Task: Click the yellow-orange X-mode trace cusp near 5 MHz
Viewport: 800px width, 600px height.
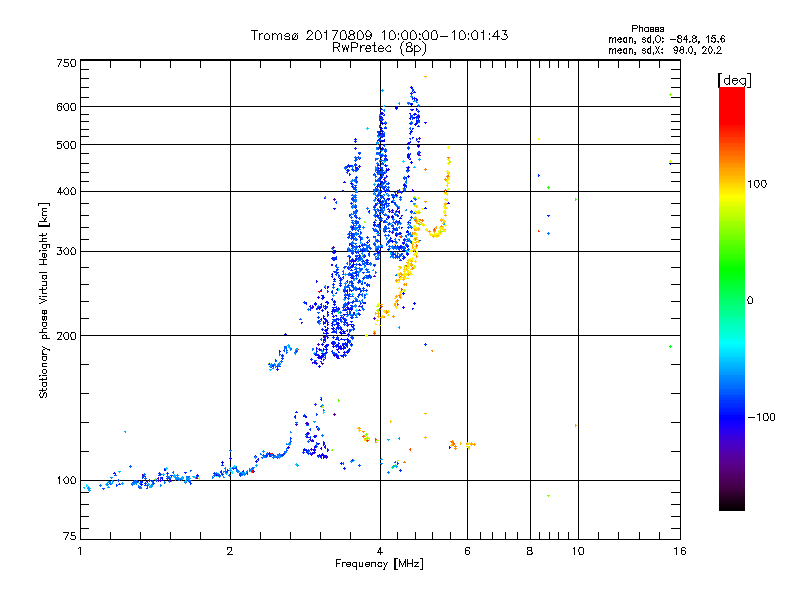Action: (x=435, y=232)
